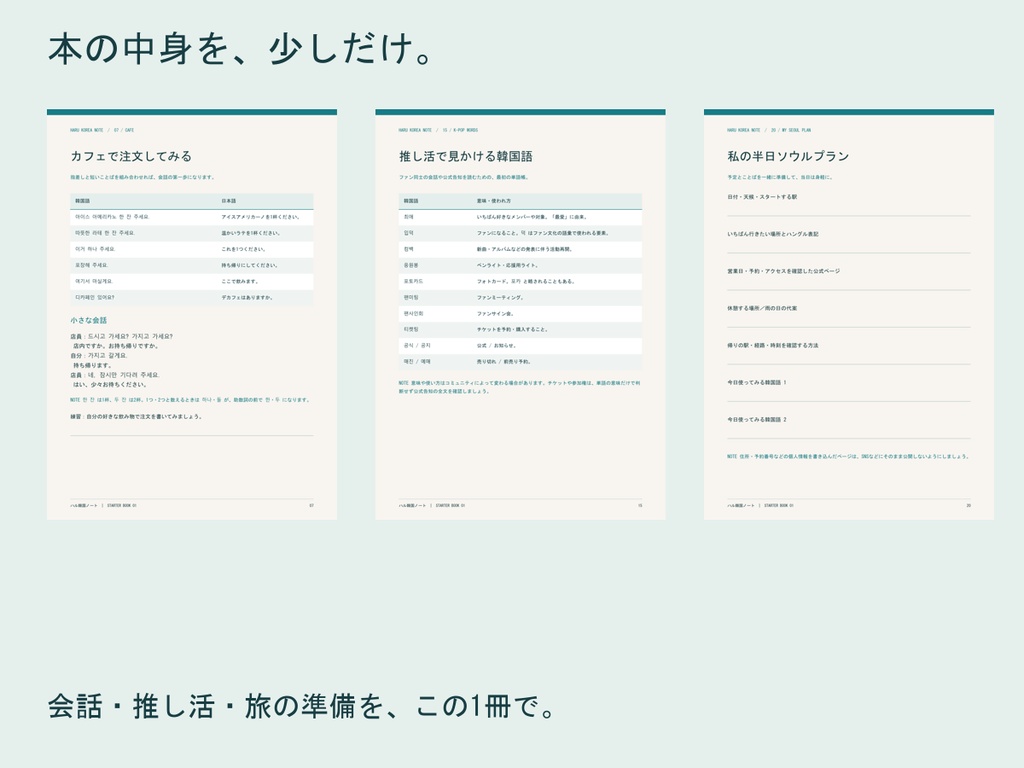This screenshot has width=1024, height=768.
Task: Open the カフェで注文してみる page preview
Action: click(192, 315)
